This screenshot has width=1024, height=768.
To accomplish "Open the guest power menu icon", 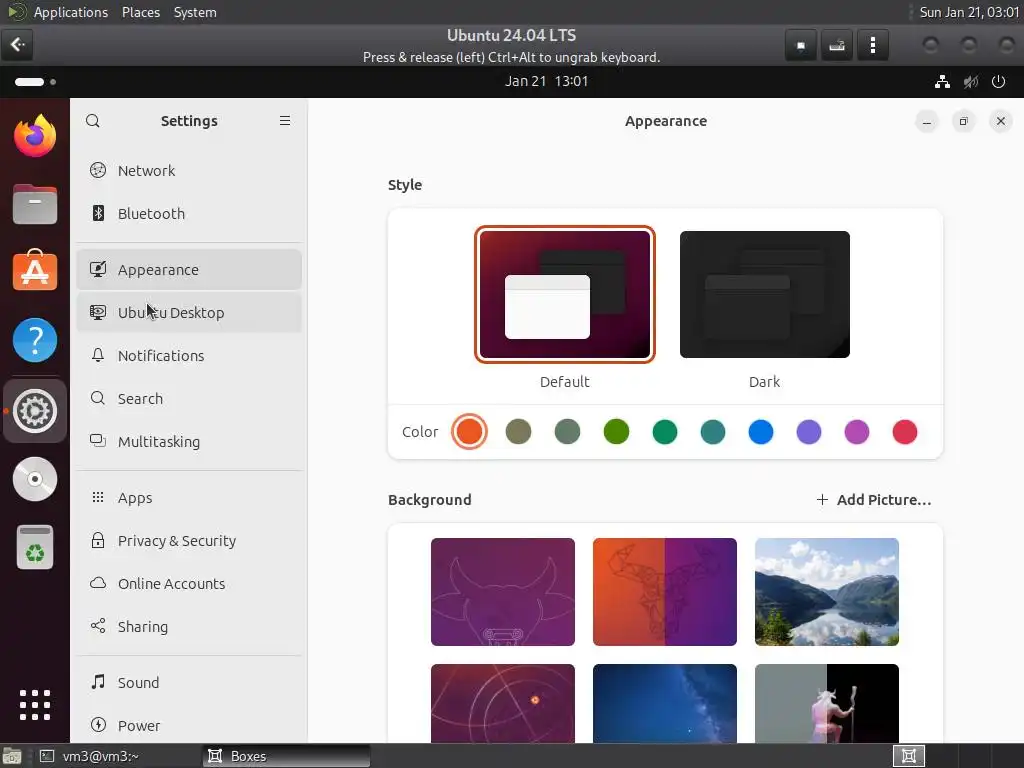I will tap(998, 82).
